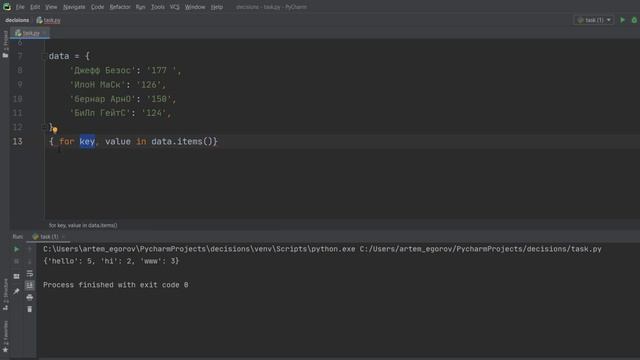This screenshot has height=360, width=640.
Task: Open the Structure tool window sidebar tab
Action: click(5, 295)
